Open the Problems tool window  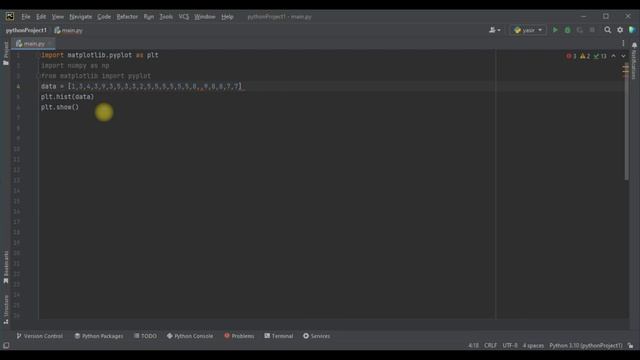click(239, 336)
